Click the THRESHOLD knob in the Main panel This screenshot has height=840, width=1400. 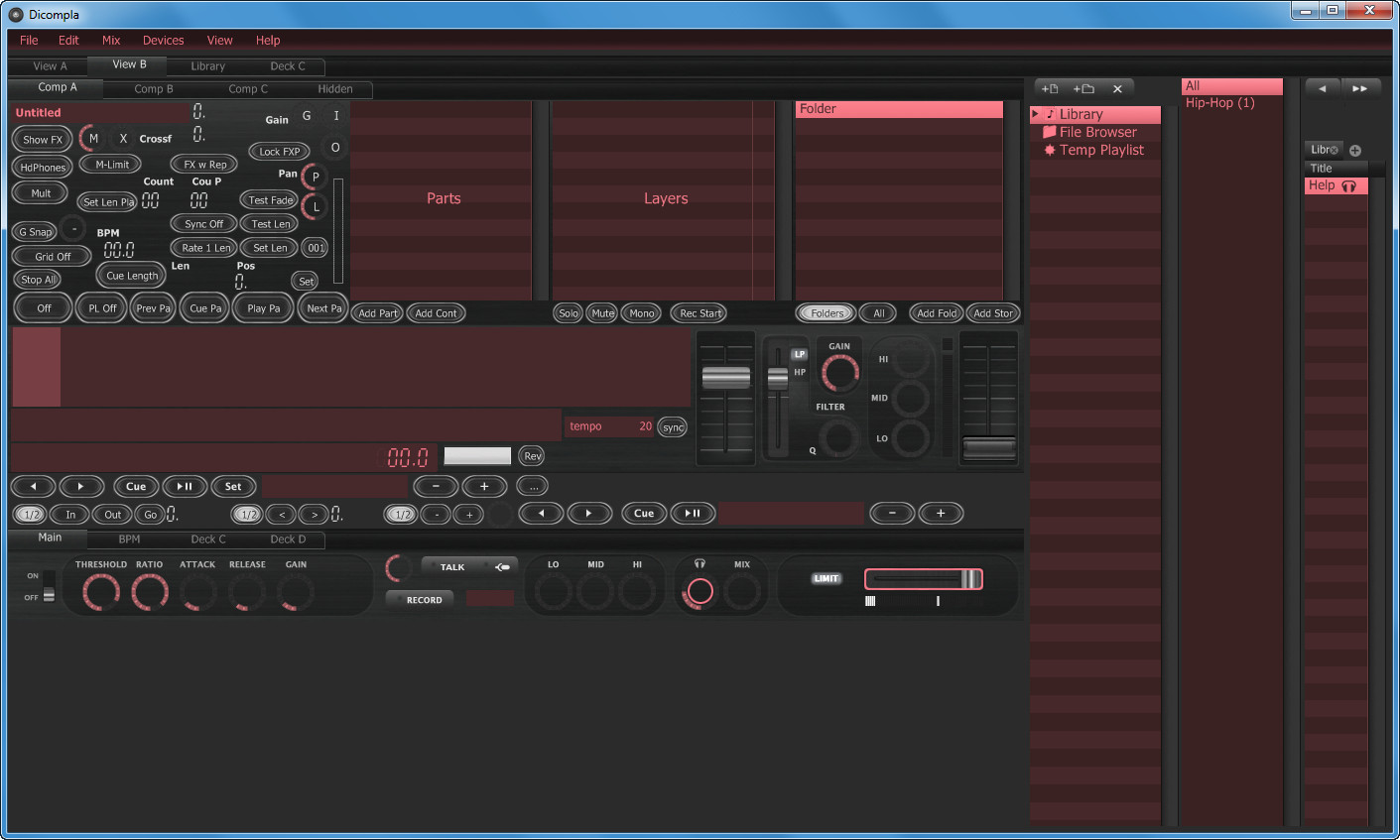pos(101,592)
